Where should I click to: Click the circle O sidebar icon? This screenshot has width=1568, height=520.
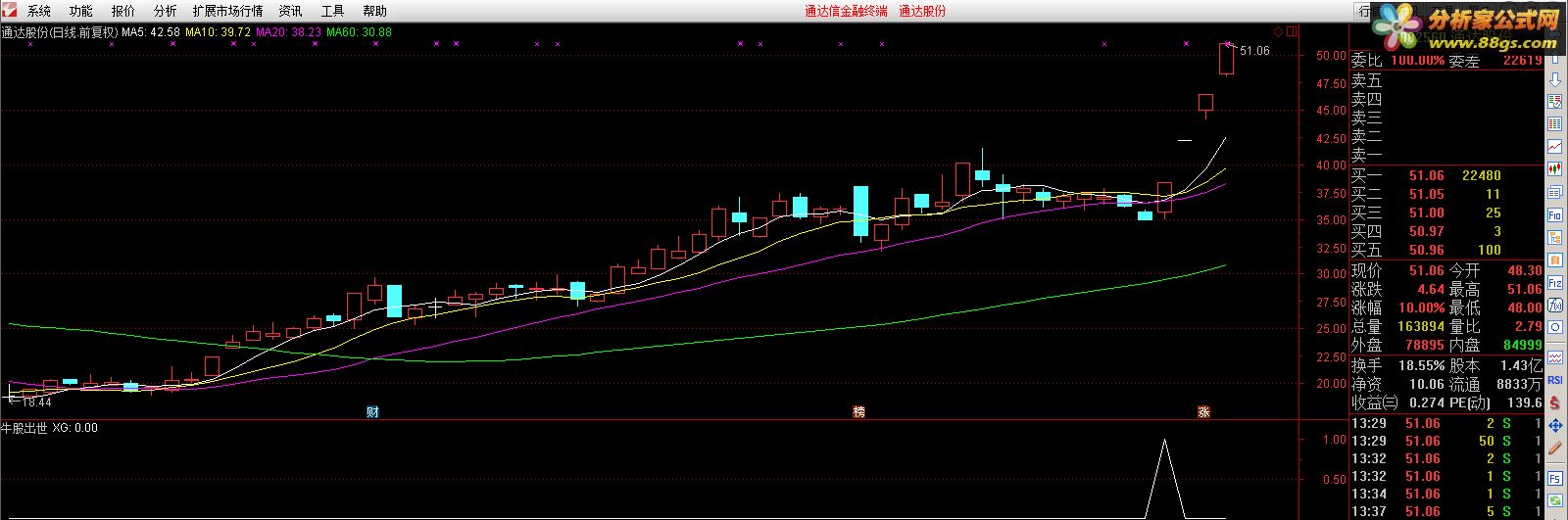[x=1555, y=327]
